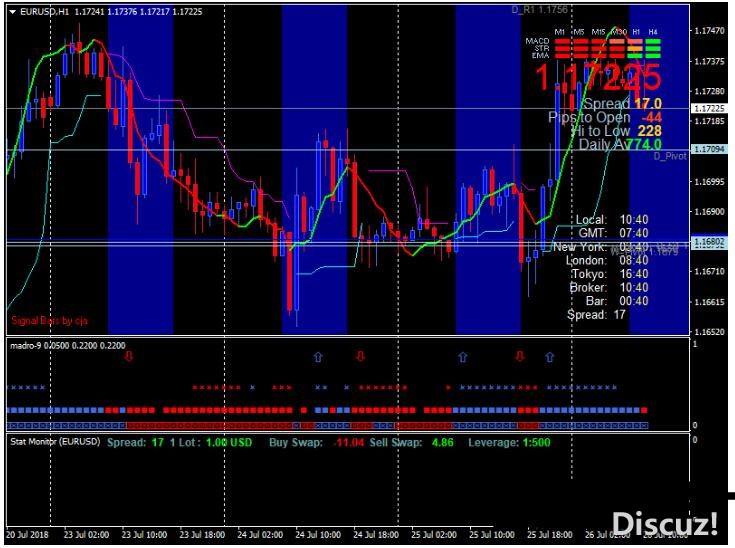Viewport: 735px width, 548px height.
Task: Click the current price tag 1.17225
Action: 712,108
